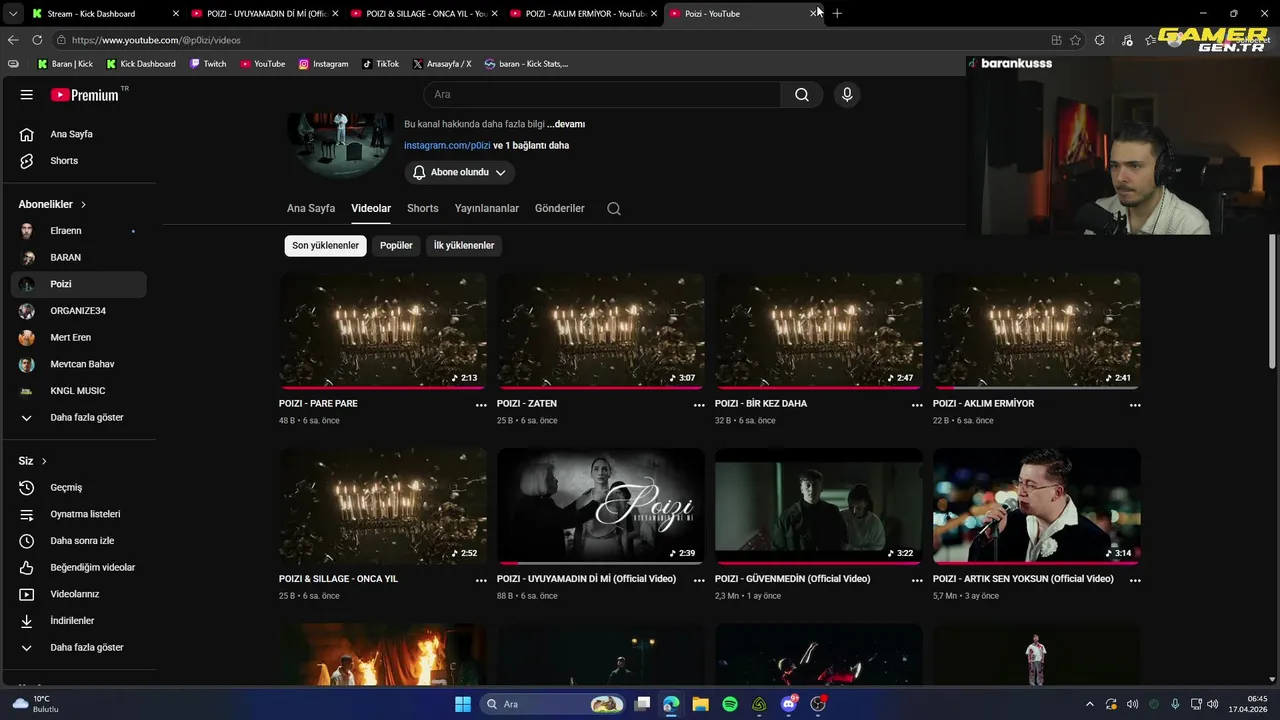Open Shorts from the sidebar
Viewport: 1280px width, 720px height.
point(78,161)
